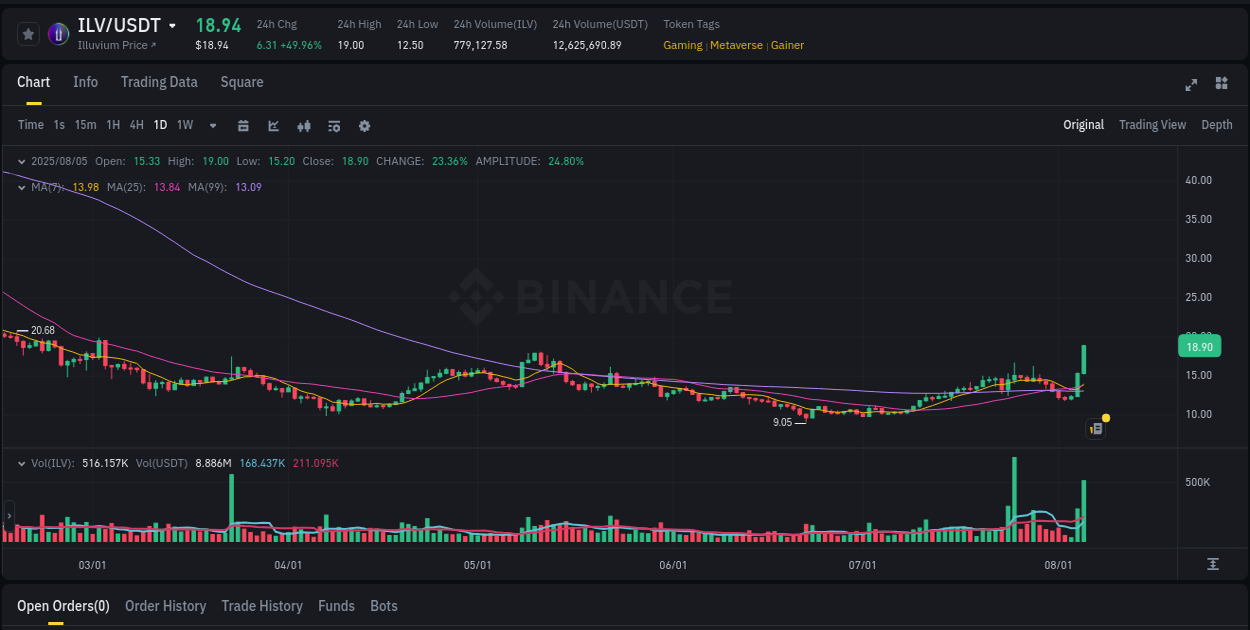The image size is (1250, 630).
Task: Switch to Trading View chart mode
Action: pyautogui.click(x=1152, y=125)
